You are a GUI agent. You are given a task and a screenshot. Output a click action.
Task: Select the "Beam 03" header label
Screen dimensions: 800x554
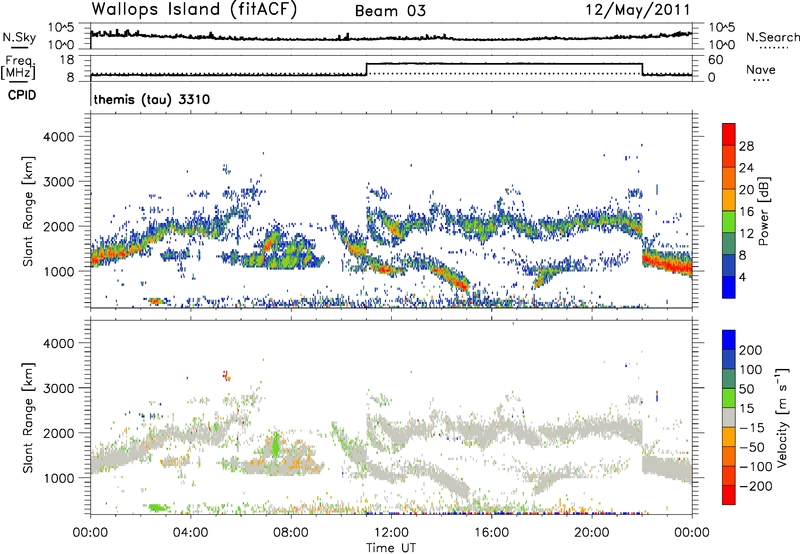pyautogui.click(x=390, y=11)
